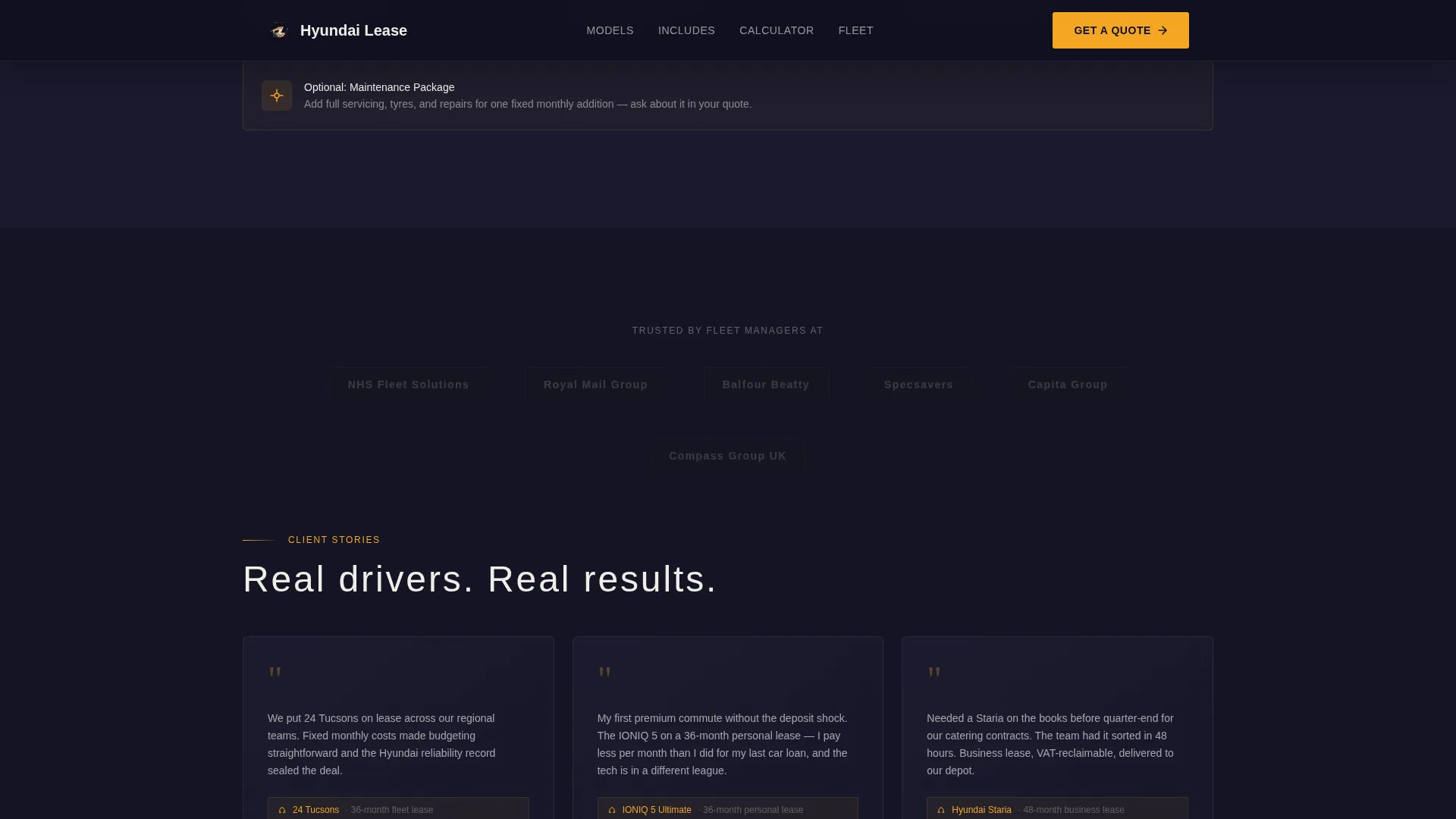Screen dimensions: 1456x819
Task: Select the Royal Mail Group badge
Action: (595, 384)
